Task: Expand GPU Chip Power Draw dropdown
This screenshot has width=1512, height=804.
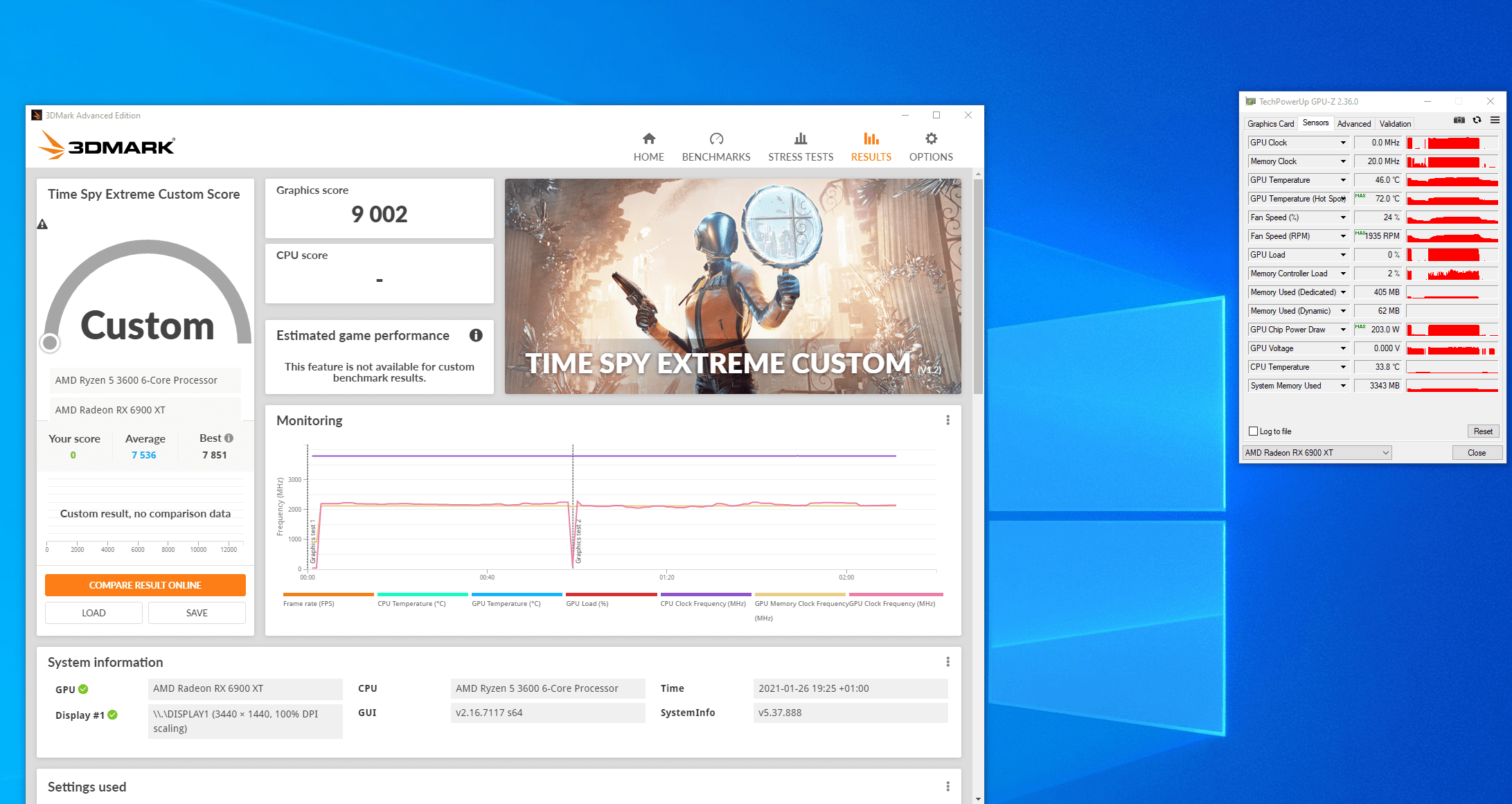Action: [1343, 330]
